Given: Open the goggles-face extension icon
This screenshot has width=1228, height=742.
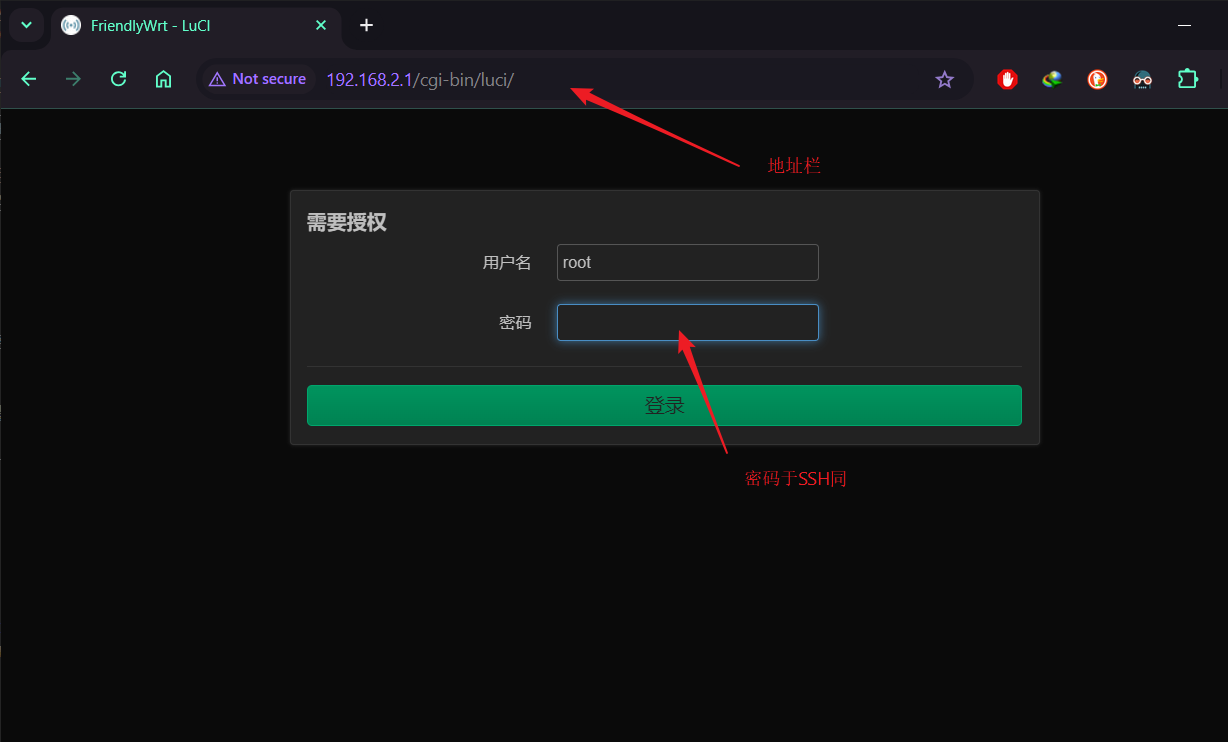Looking at the screenshot, I should (x=1142, y=79).
